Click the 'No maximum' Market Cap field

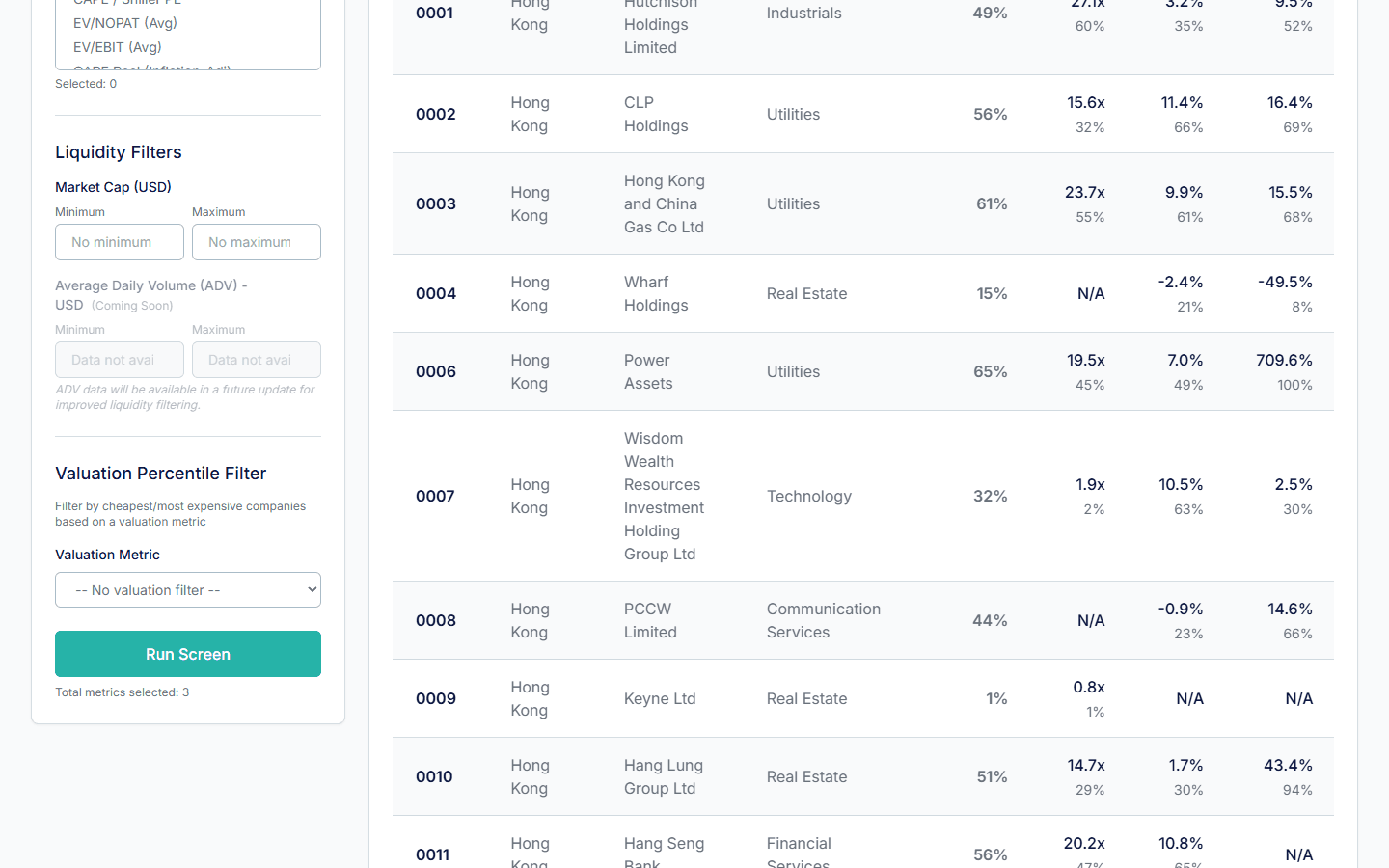click(256, 241)
